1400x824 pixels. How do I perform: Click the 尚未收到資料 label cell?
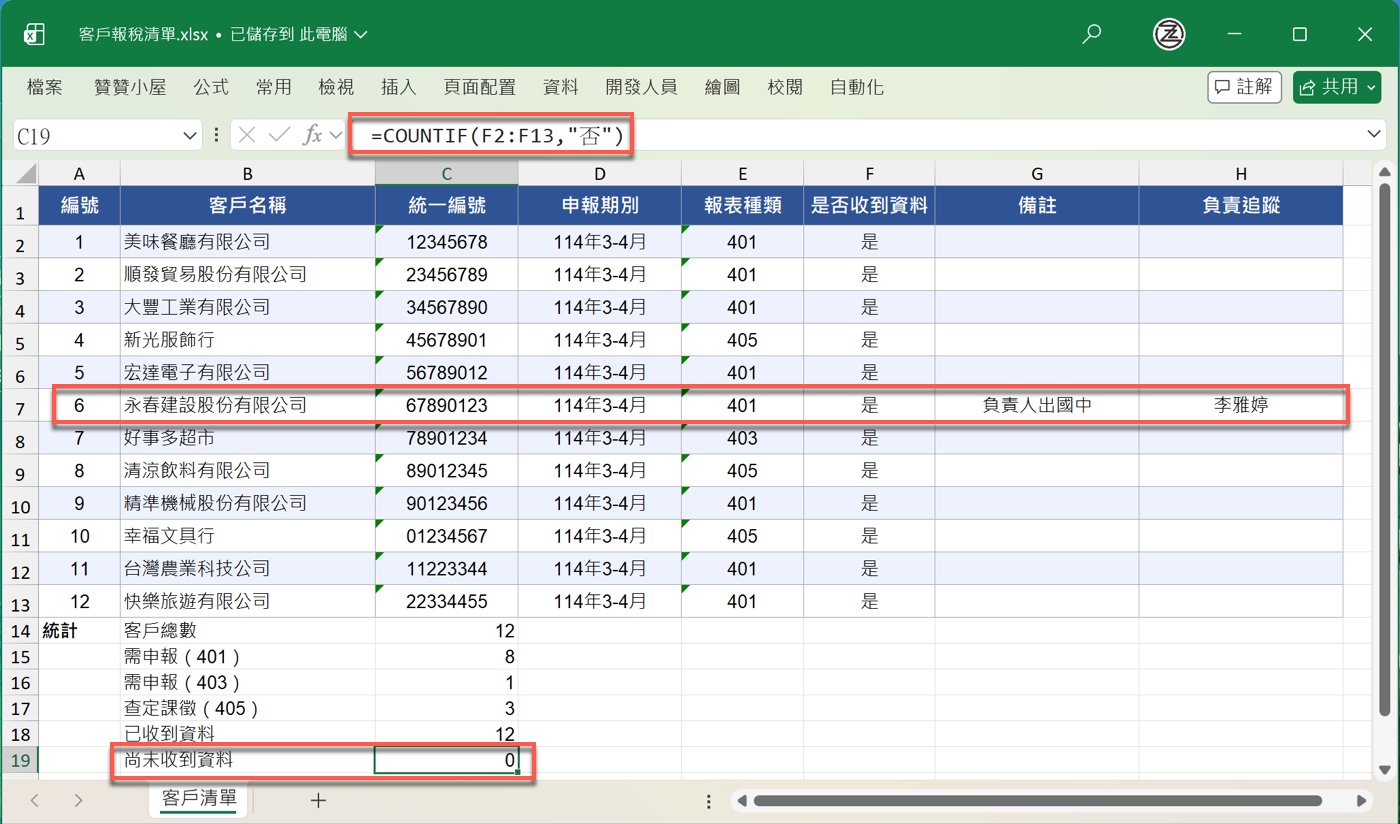coord(247,760)
